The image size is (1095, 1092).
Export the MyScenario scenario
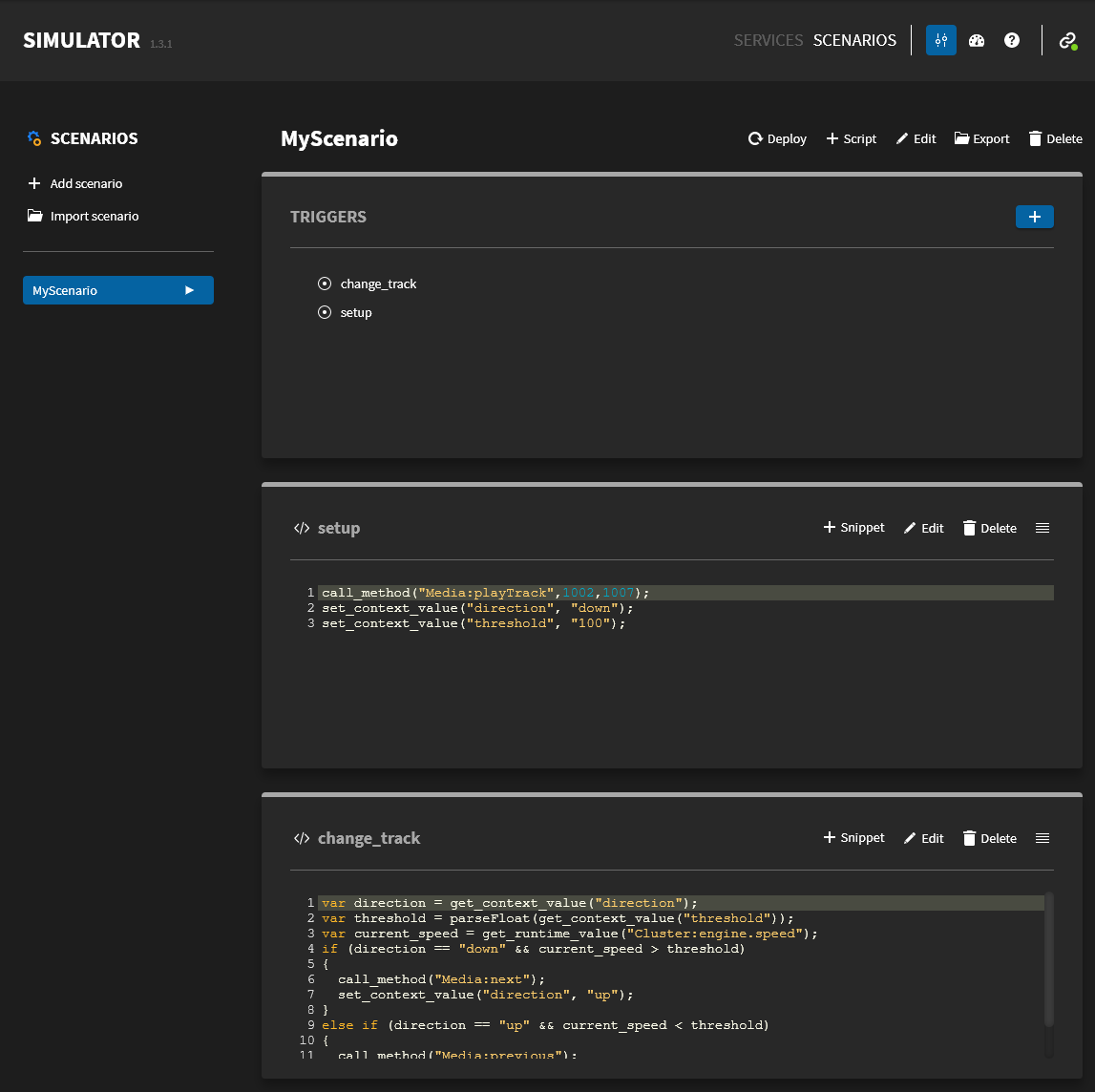pos(981,138)
